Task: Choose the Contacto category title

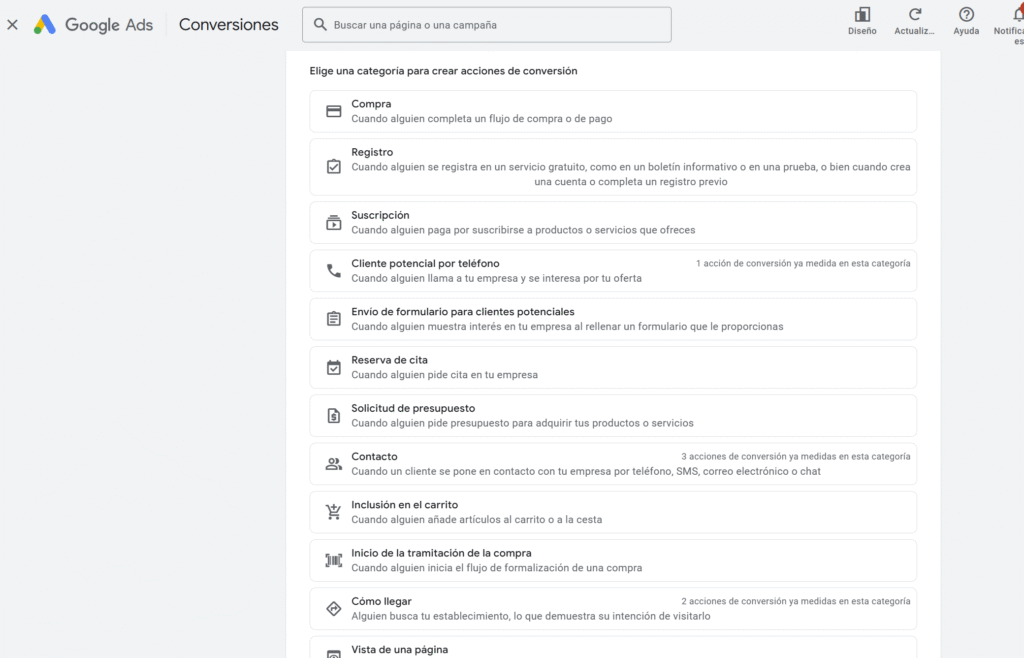Action: click(374, 456)
